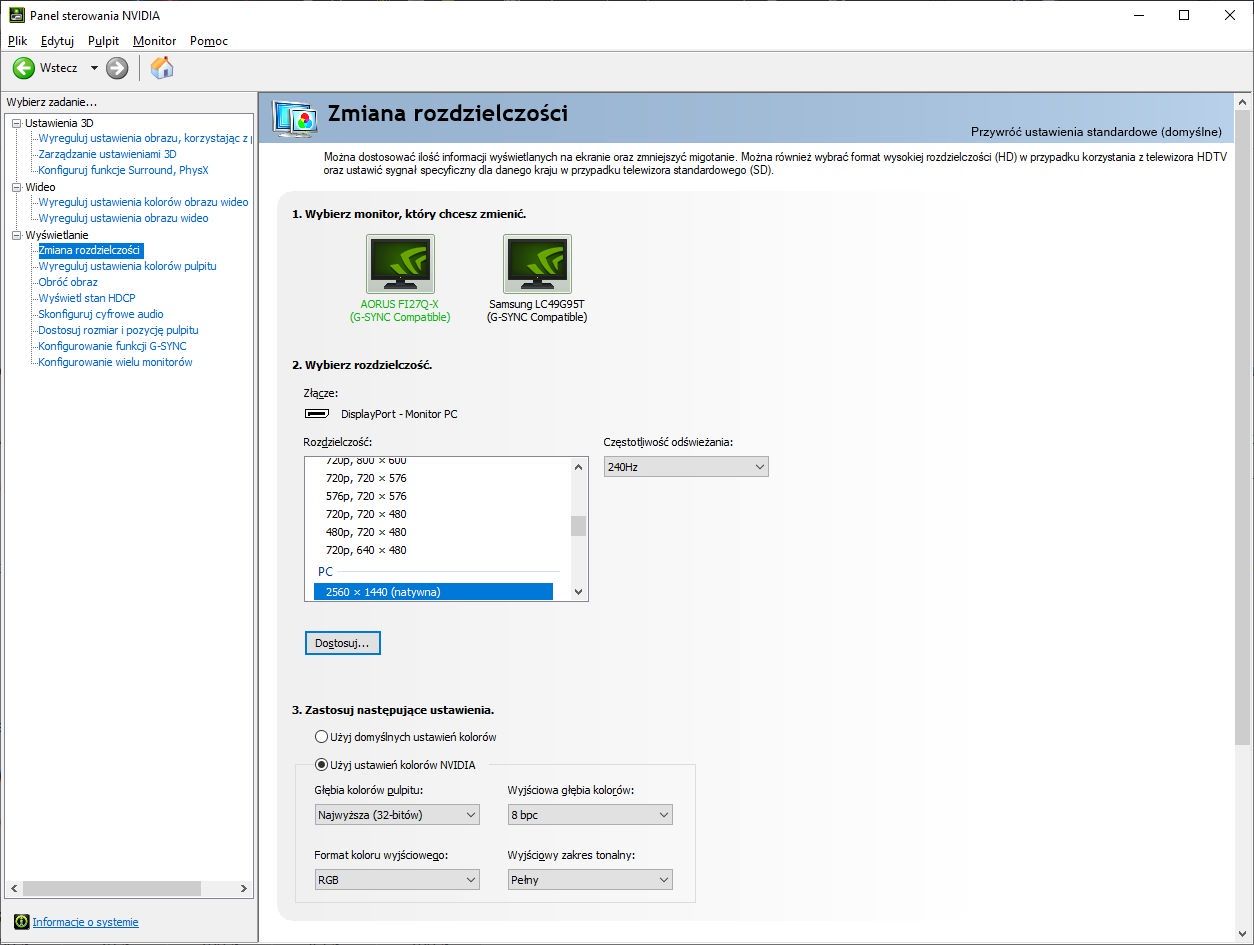Screen dimensions: 1254x945
Task: Open the Wyjściowy zakres tonalny dropdown
Action: 590,880
